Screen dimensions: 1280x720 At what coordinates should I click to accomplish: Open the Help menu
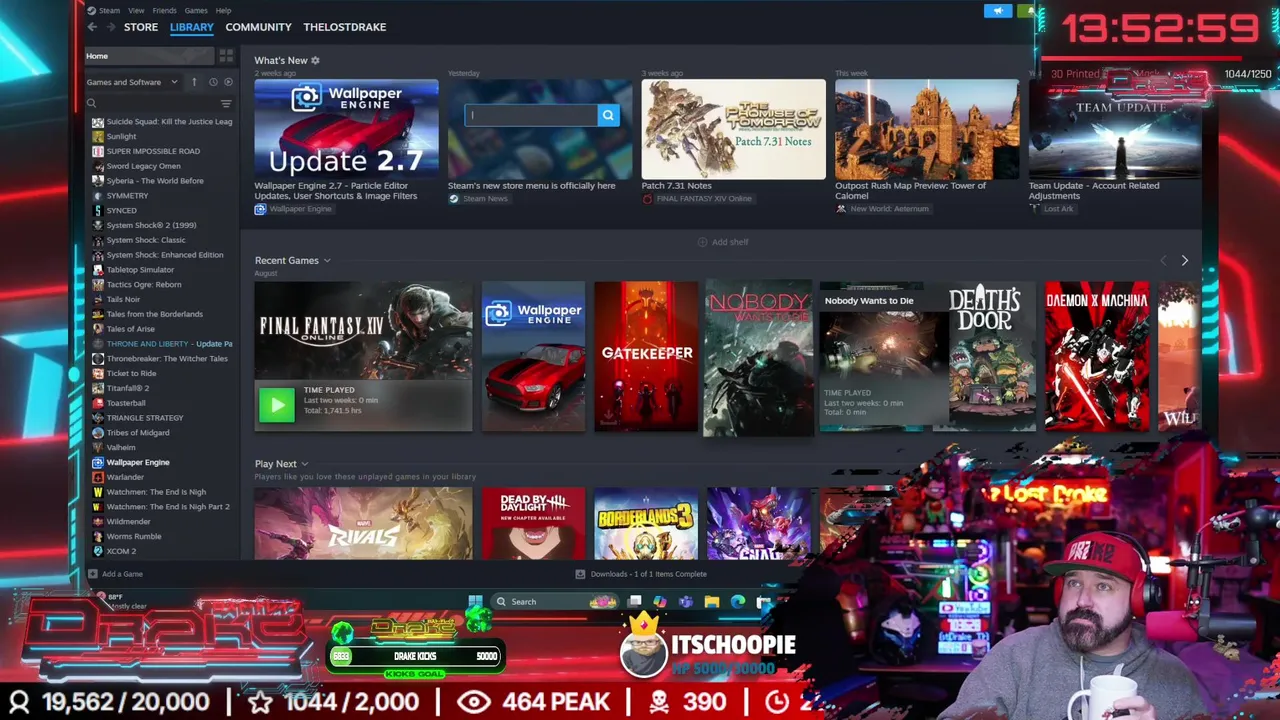[x=223, y=11]
